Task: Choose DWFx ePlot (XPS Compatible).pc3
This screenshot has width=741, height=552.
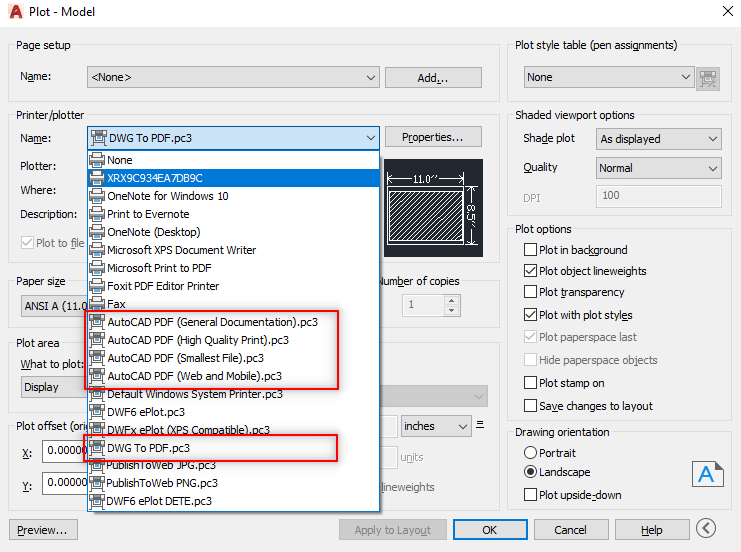Action: pyautogui.click(x=233, y=430)
